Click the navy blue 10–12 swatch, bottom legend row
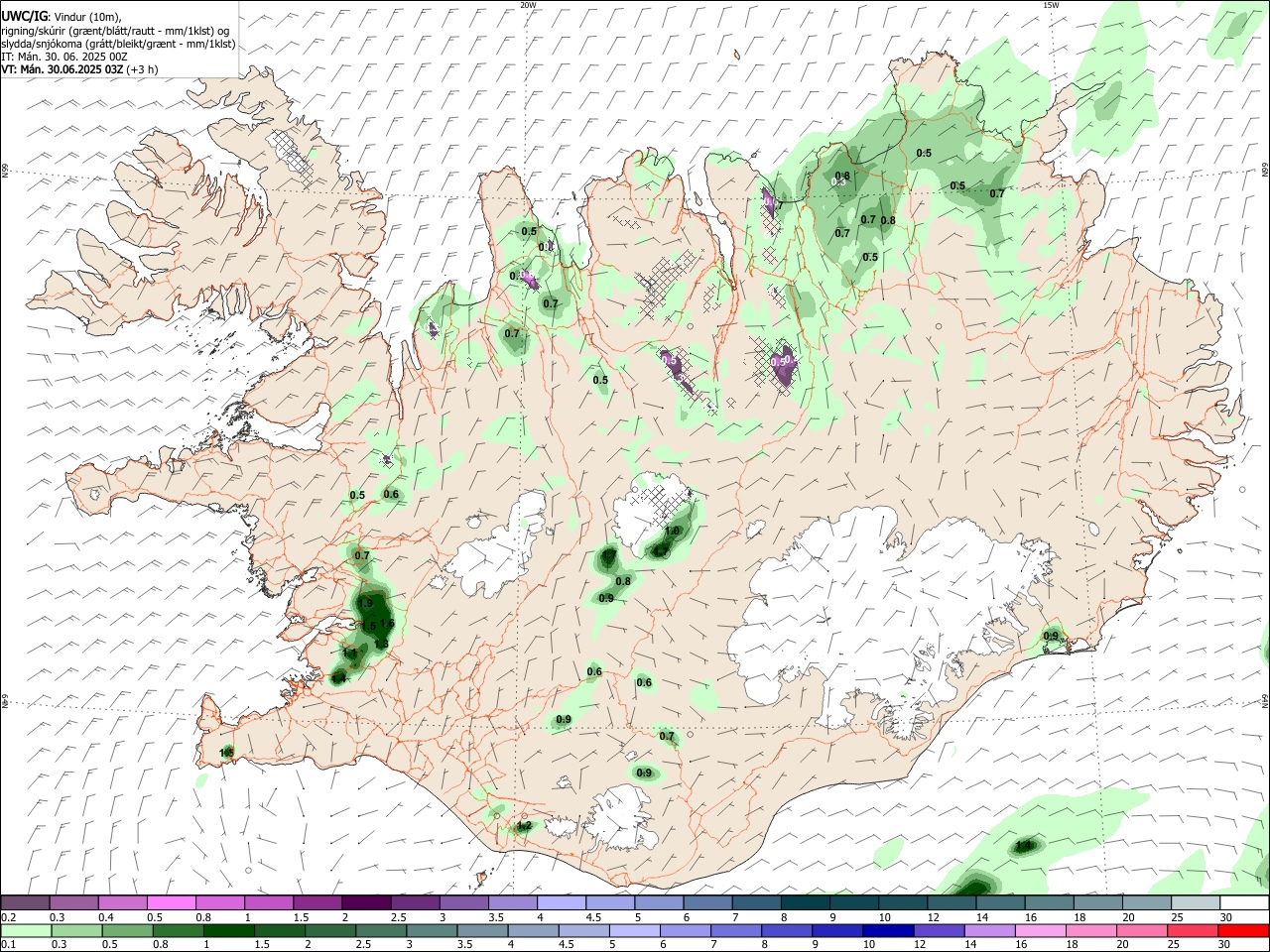Image resolution: width=1270 pixels, height=952 pixels. click(x=887, y=931)
